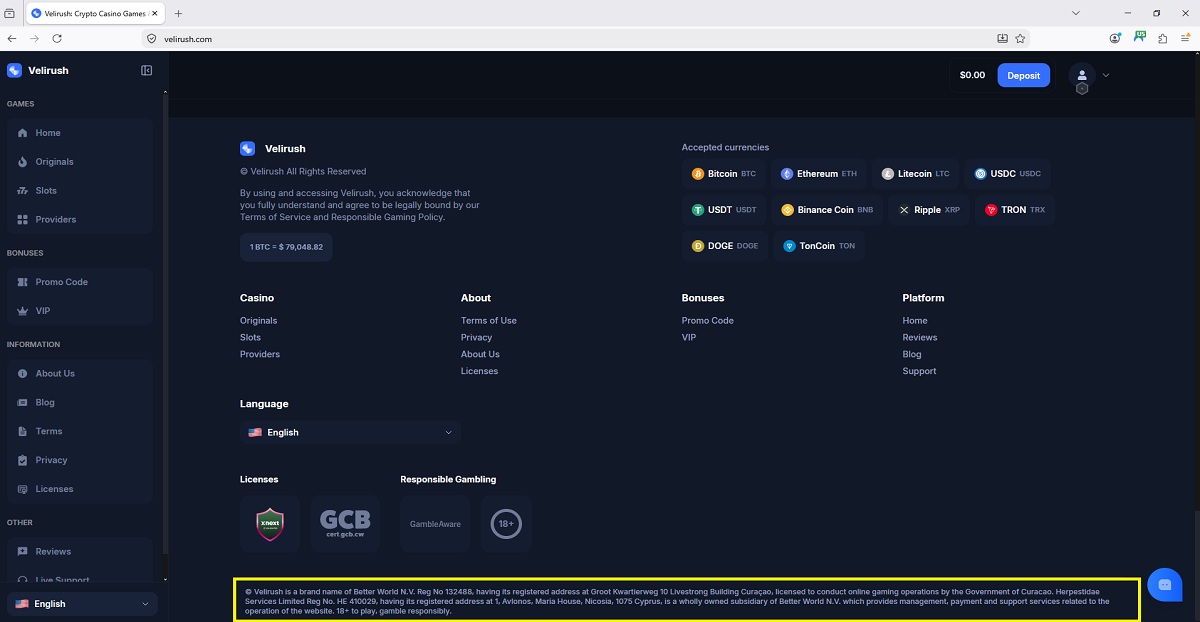This screenshot has height=622, width=1200.
Task: Click the About Us info icon in sidebar
Action: (23, 374)
